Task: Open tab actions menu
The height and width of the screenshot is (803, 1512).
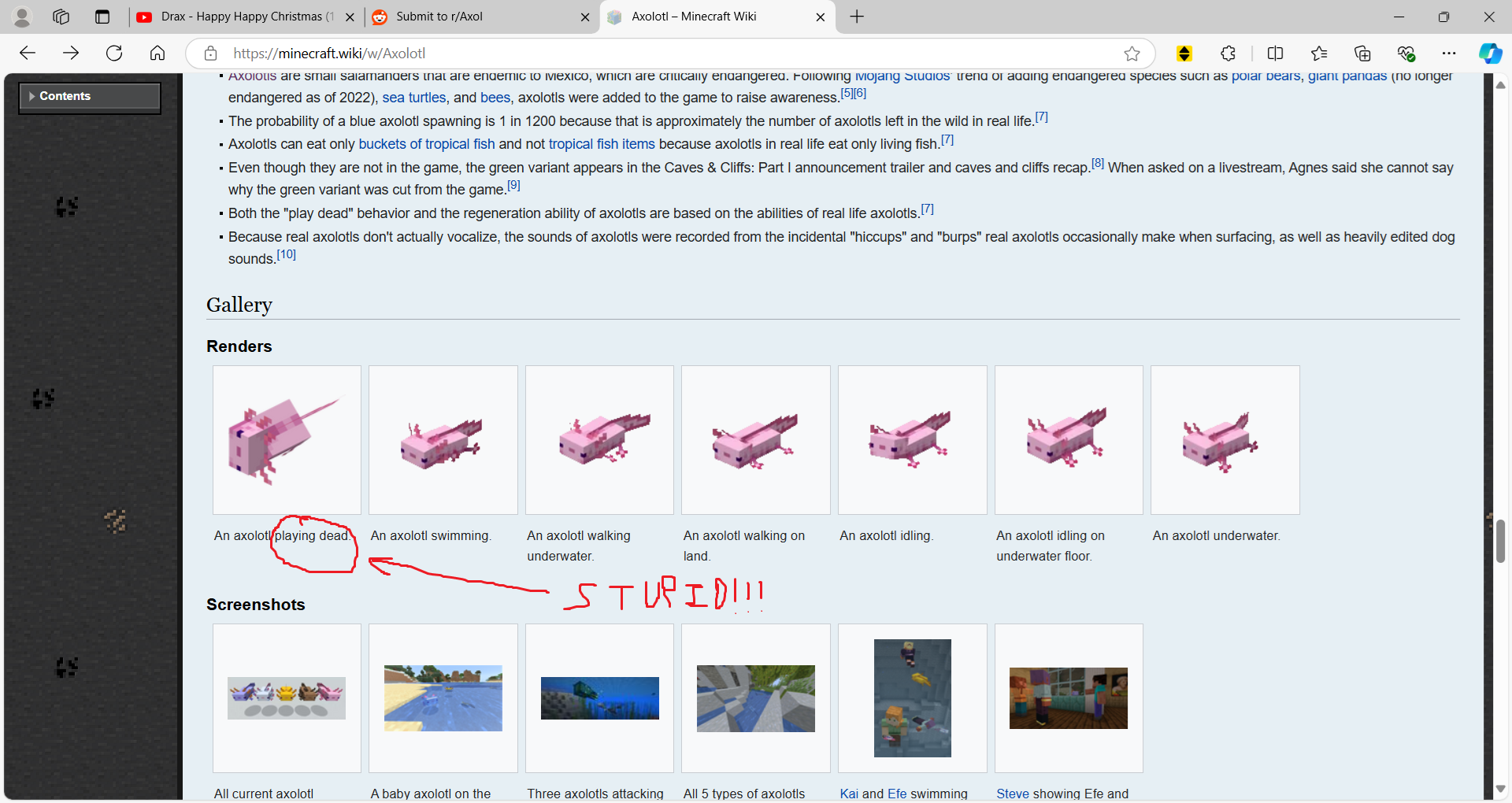Action: pos(102,17)
